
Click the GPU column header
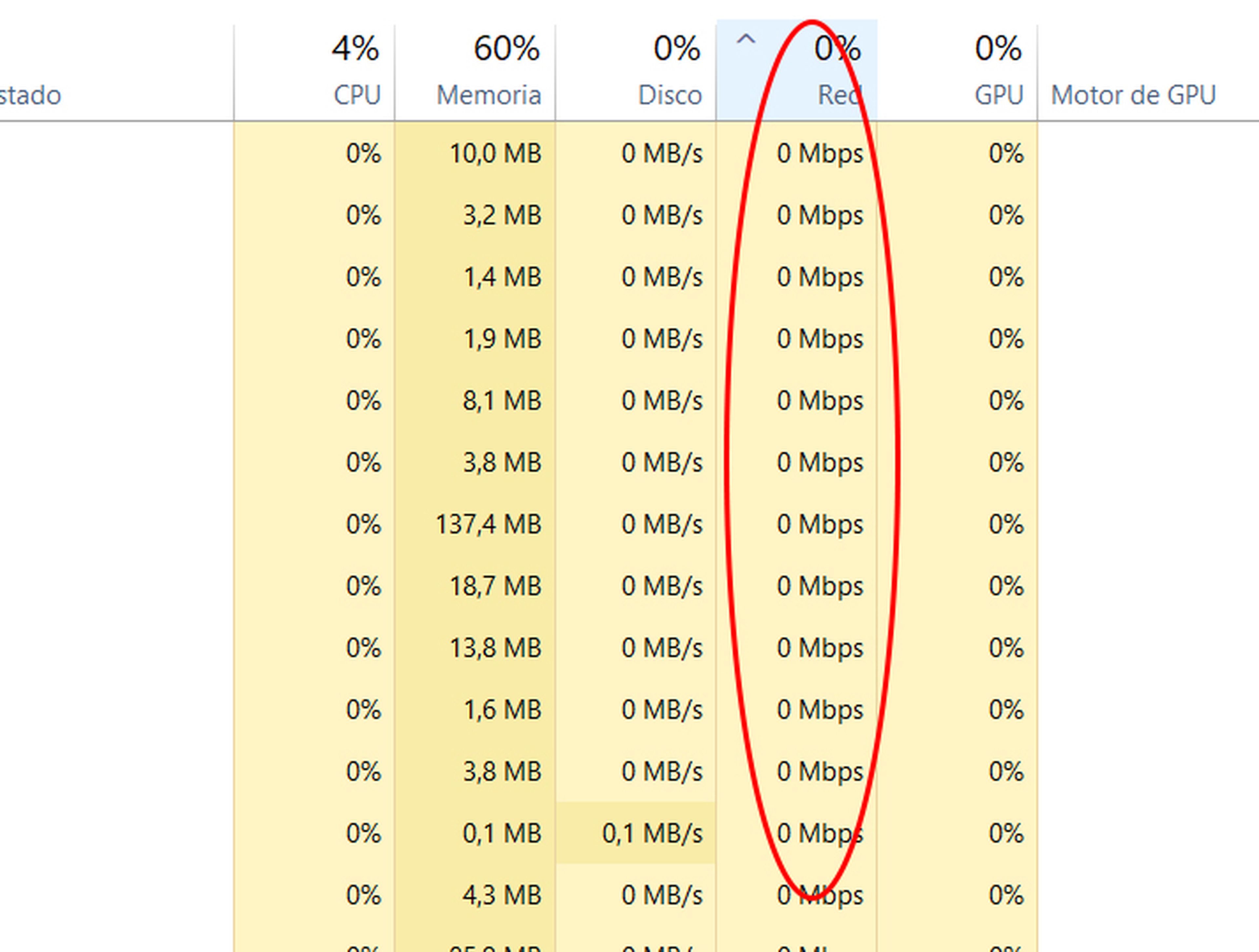coord(999,95)
